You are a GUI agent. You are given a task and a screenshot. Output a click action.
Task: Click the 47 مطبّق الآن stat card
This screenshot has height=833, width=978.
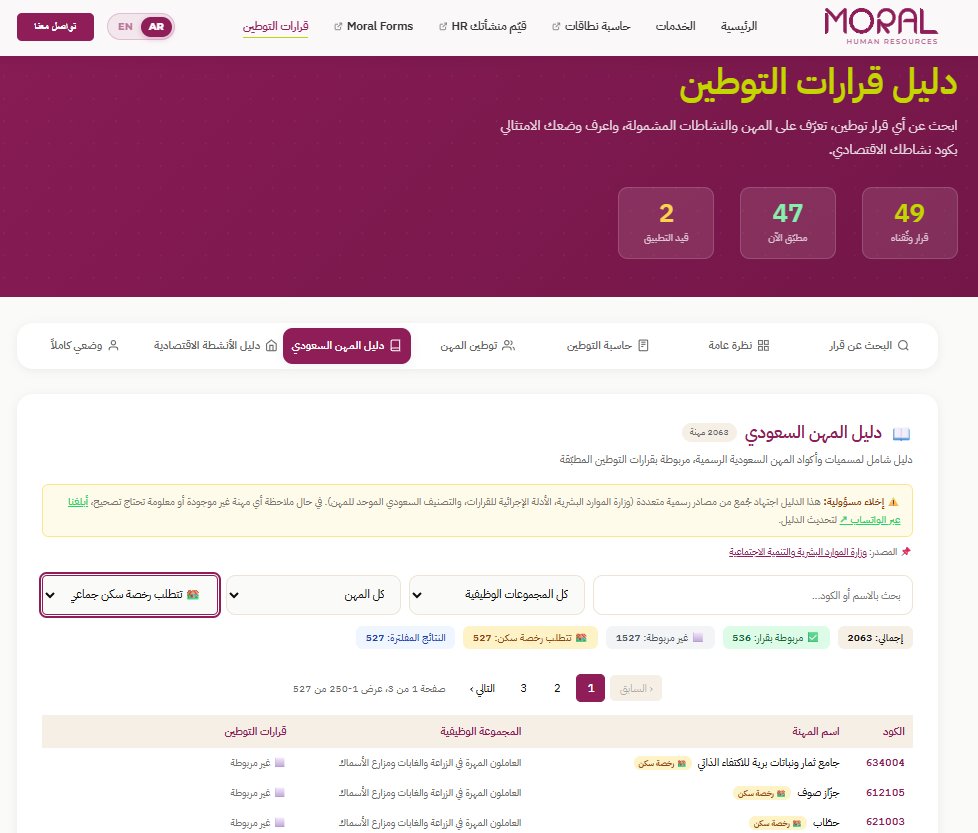coord(788,223)
